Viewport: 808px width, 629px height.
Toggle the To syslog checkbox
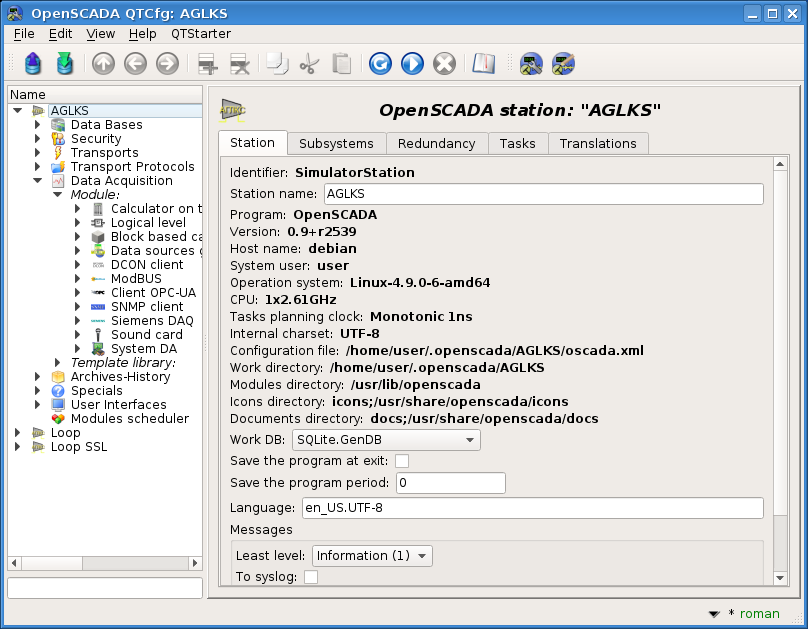[x=311, y=577]
